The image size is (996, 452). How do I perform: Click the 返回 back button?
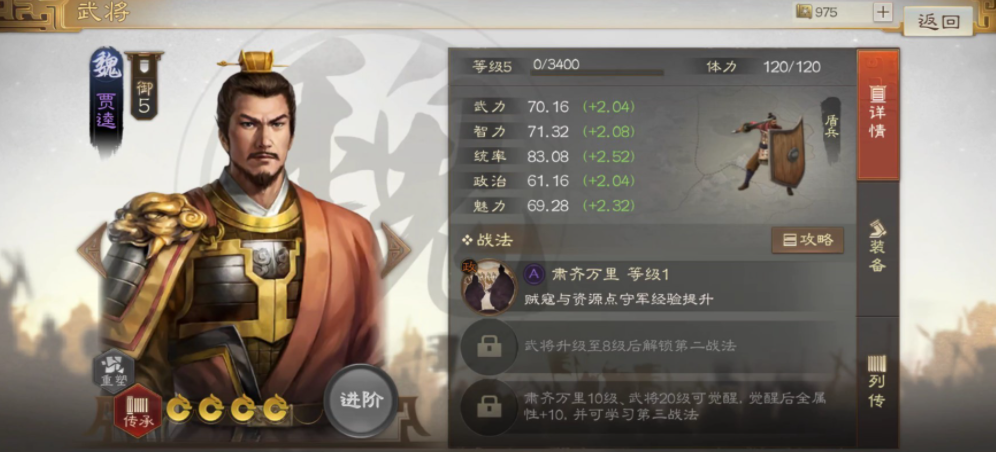[x=938, y=21]
